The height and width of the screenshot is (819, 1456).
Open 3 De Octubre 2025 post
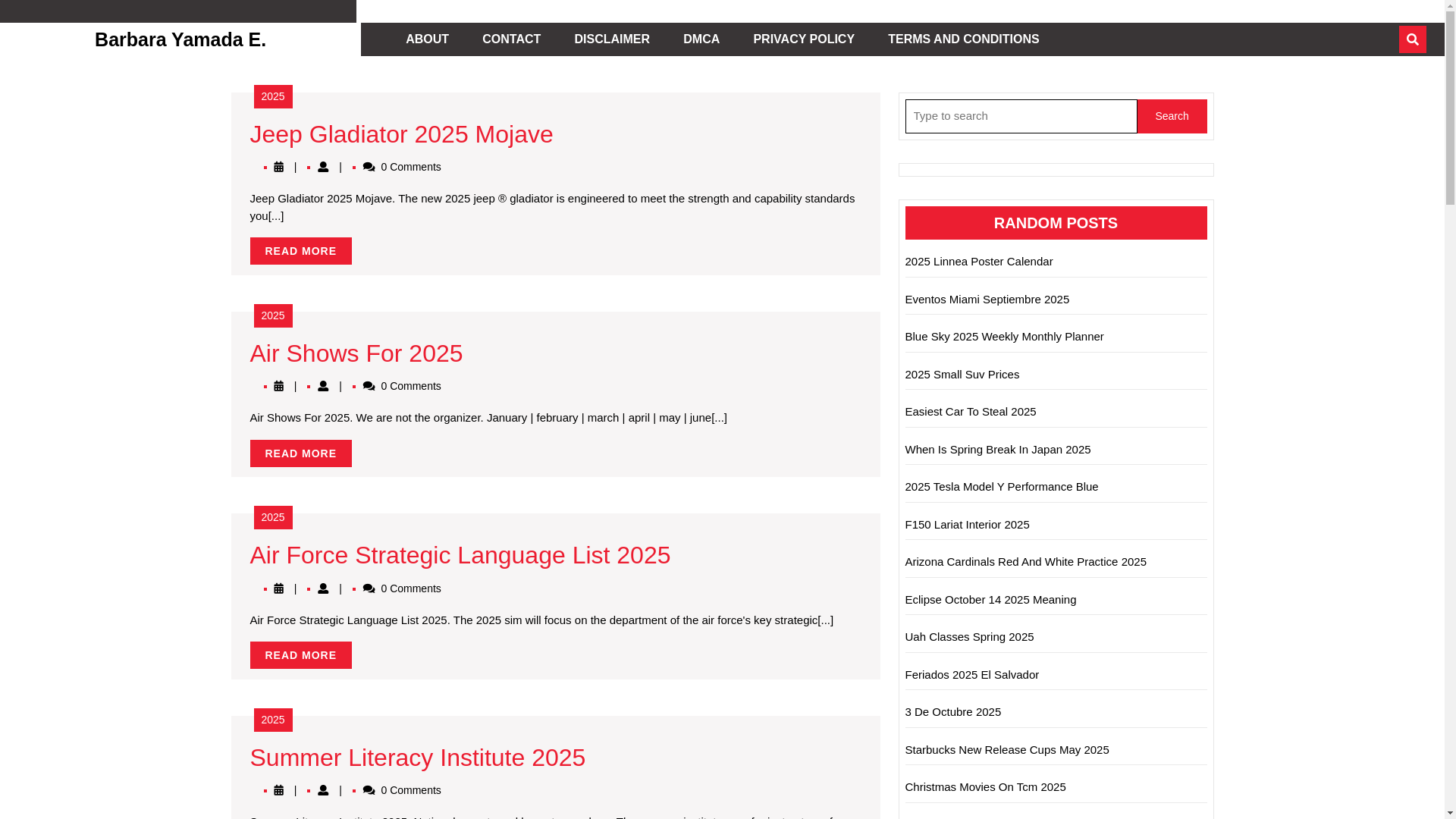tap(953, 712)
